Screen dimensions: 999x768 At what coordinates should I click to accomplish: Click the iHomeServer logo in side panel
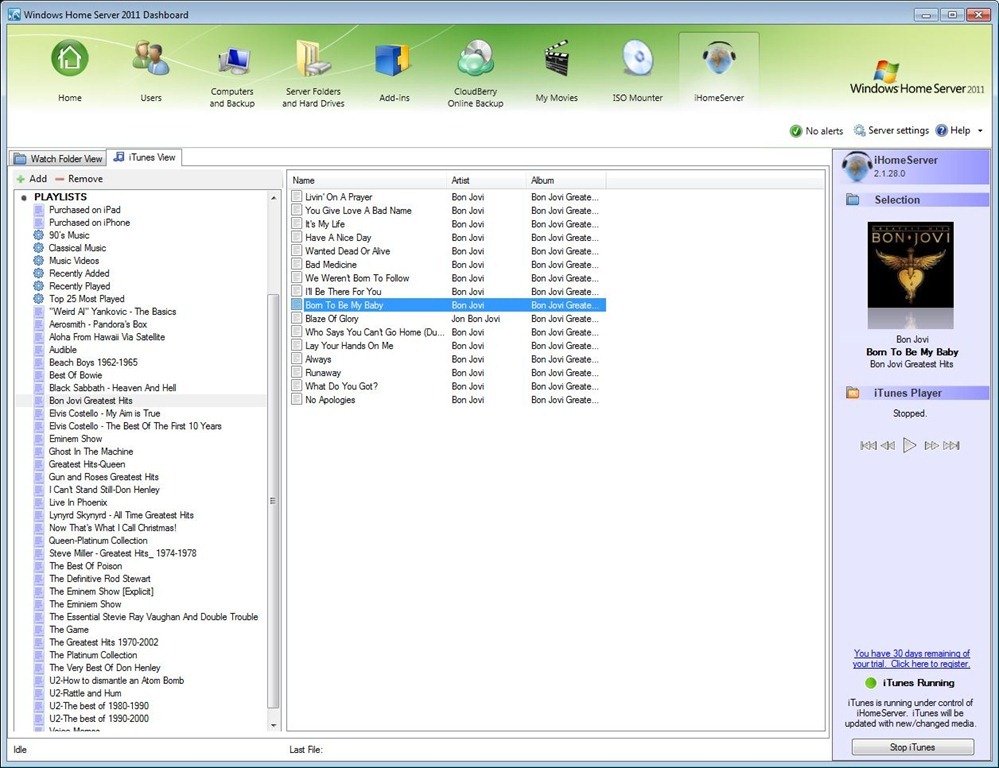(x=856, y=167)
